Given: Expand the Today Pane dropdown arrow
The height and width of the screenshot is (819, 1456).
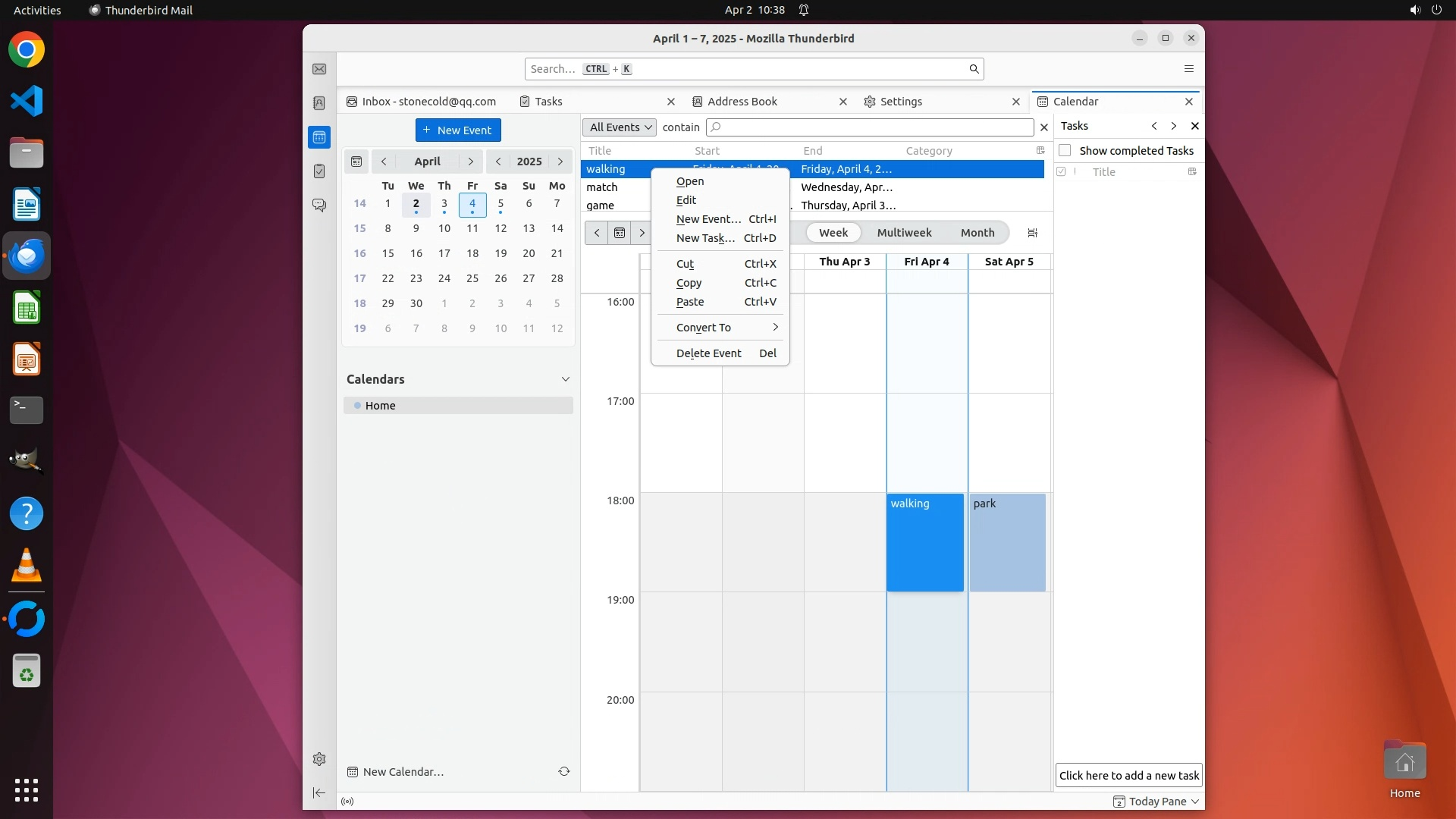Looking at the screenshot, I should tap(1195, 802).
